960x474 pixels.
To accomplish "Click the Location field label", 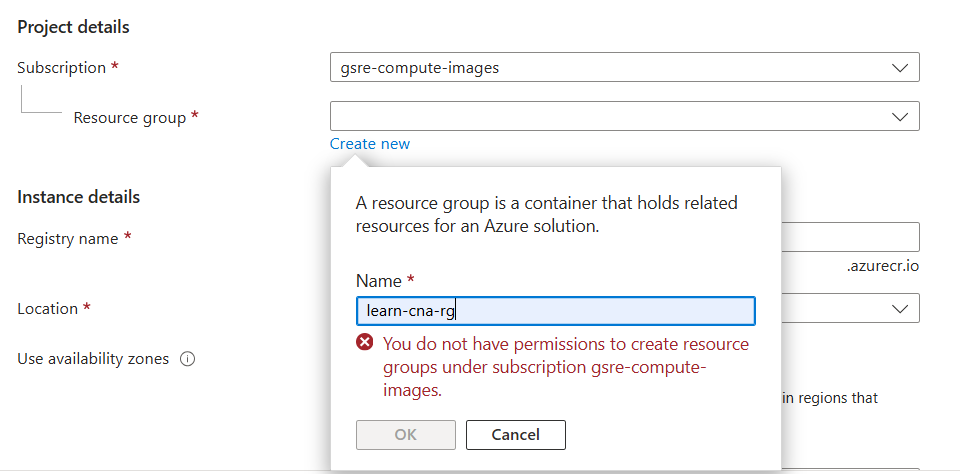I will pyautogui.click(x=47, y=309).
